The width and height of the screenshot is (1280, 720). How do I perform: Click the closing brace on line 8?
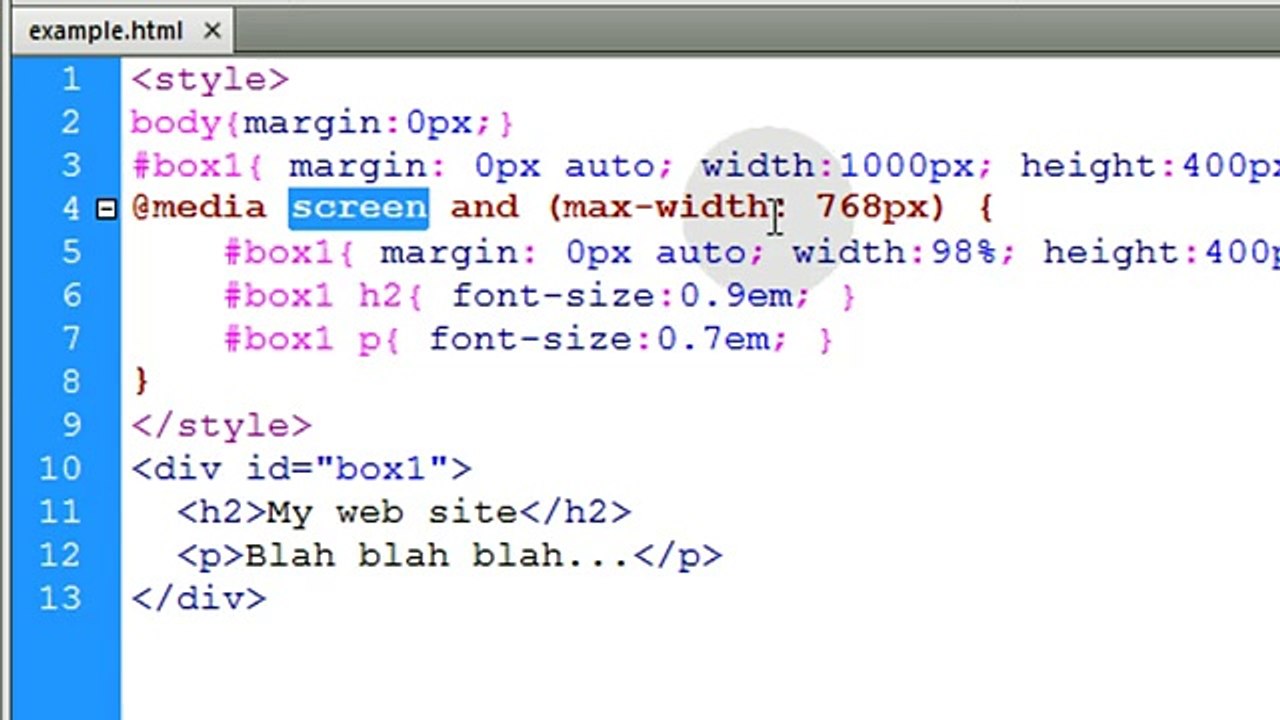point(140,382)
